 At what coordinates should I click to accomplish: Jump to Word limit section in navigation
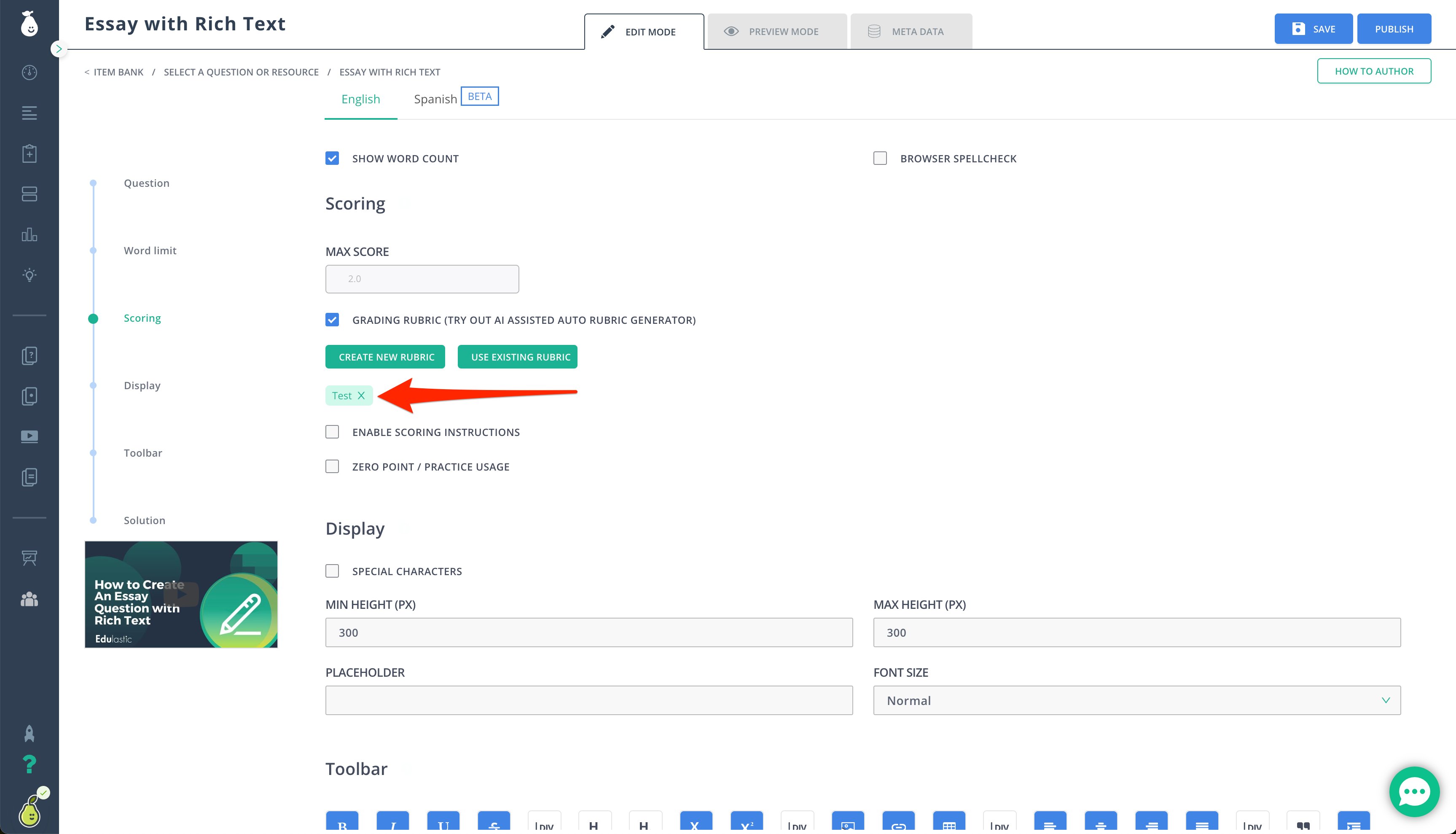[x=150, y=251]
